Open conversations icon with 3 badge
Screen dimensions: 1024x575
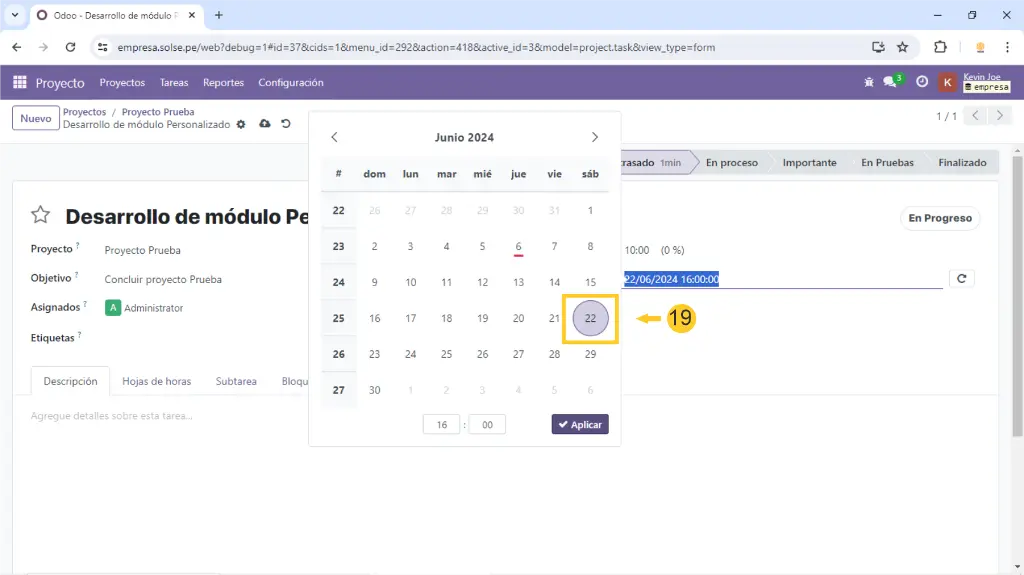890,83
